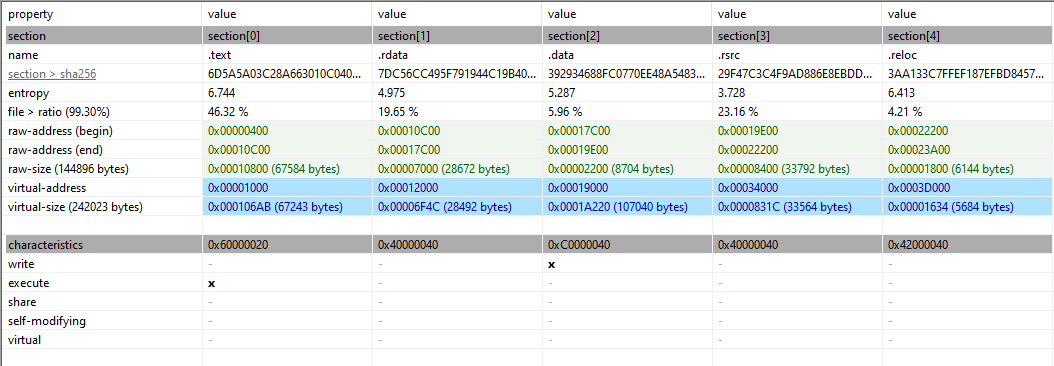Click the write flag x for .data
The image size is (1054, 366).
pyautogui.click(x=551, y=264)
